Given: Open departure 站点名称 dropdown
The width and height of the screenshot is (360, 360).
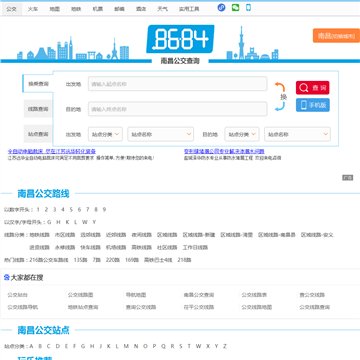Looking at the screenshot, I should [x=161, y=134].
